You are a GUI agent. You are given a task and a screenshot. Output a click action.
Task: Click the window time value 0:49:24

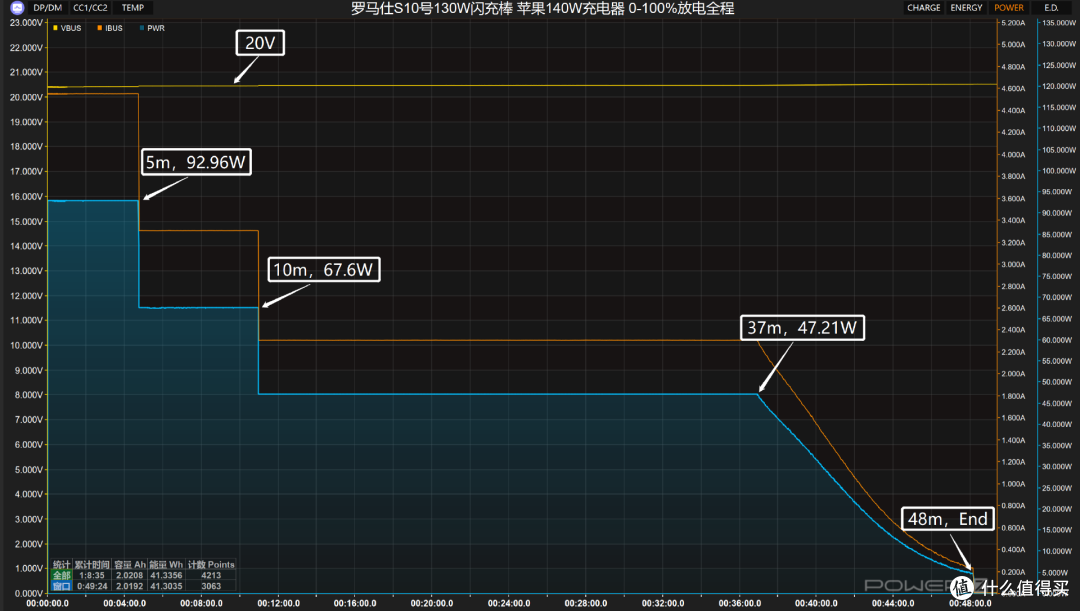point(92,586)
